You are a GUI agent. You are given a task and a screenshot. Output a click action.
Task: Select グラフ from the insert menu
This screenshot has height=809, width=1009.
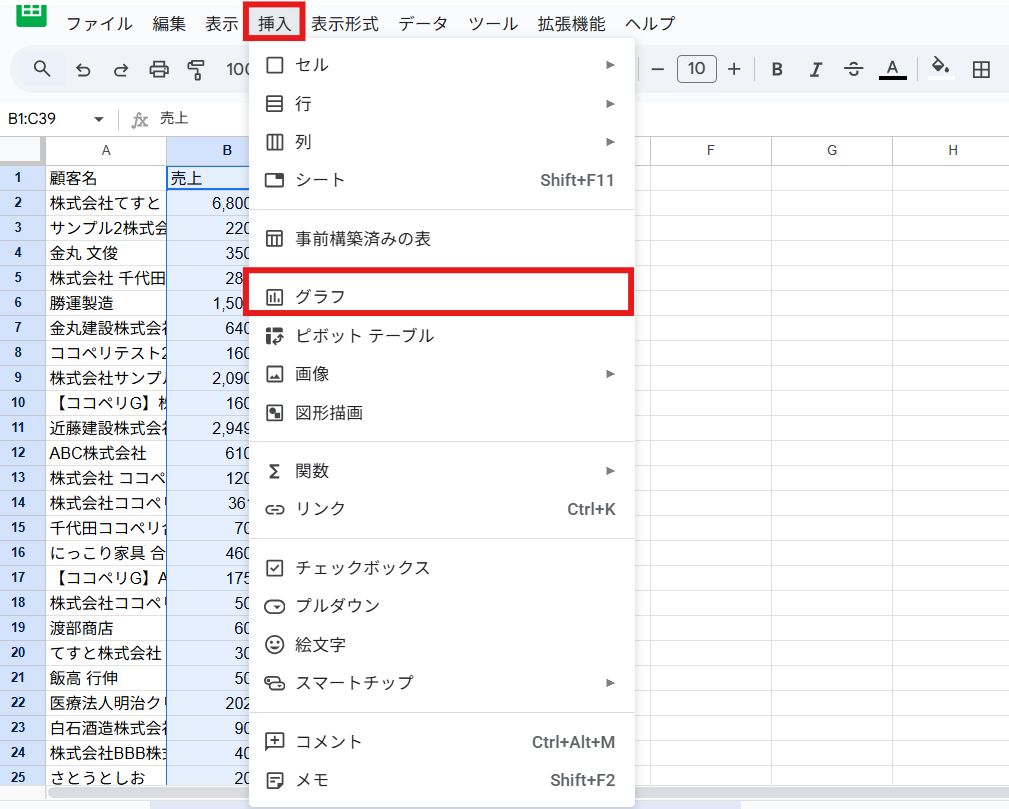440,297
